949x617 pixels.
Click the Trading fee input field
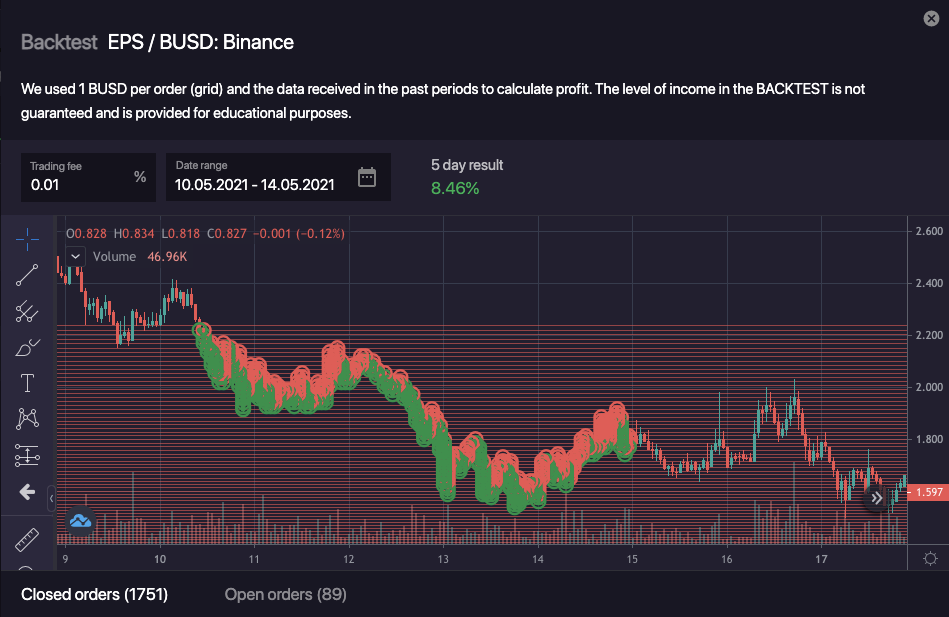coord(78,184)
